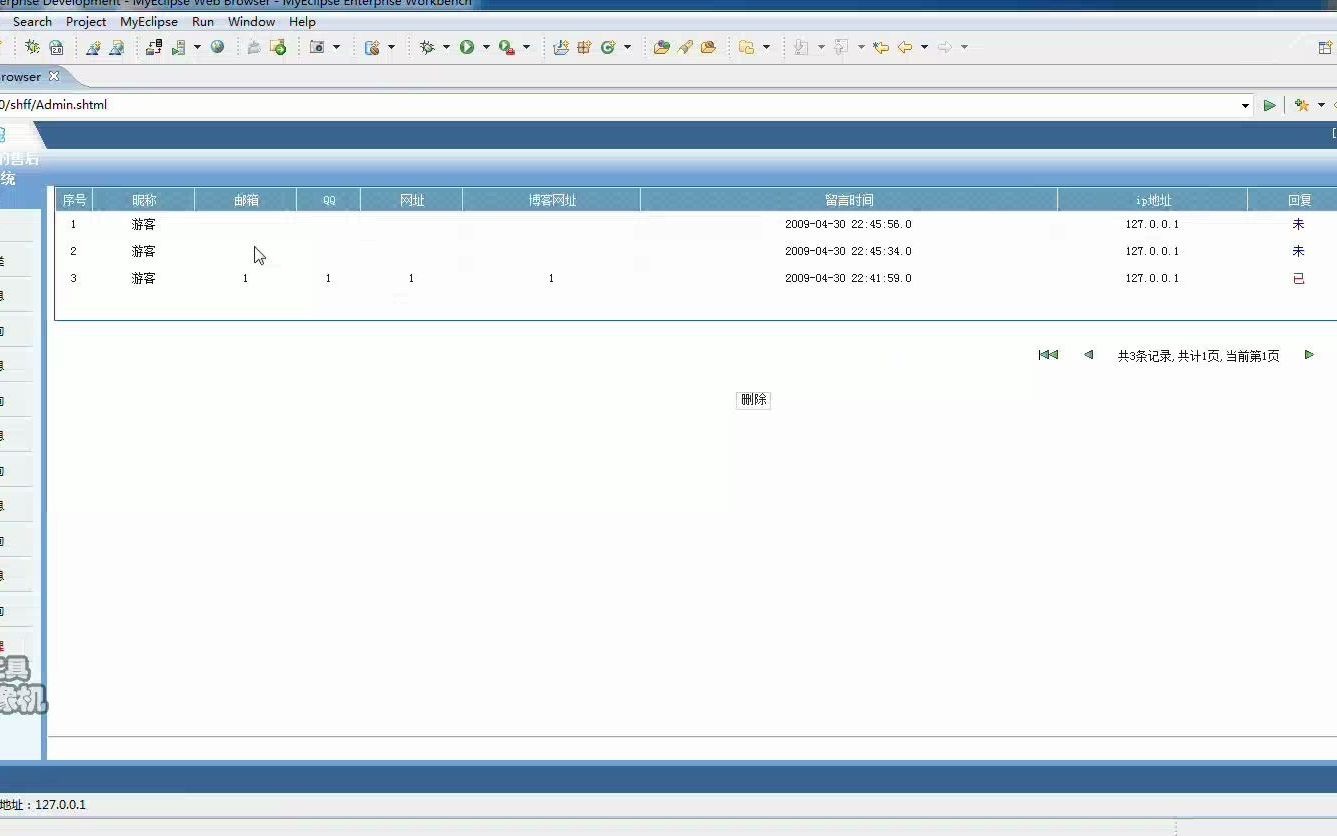Expand the run server dropdown arrow
The height and width of the screenshot is (836, 1337).
(197, 47)
